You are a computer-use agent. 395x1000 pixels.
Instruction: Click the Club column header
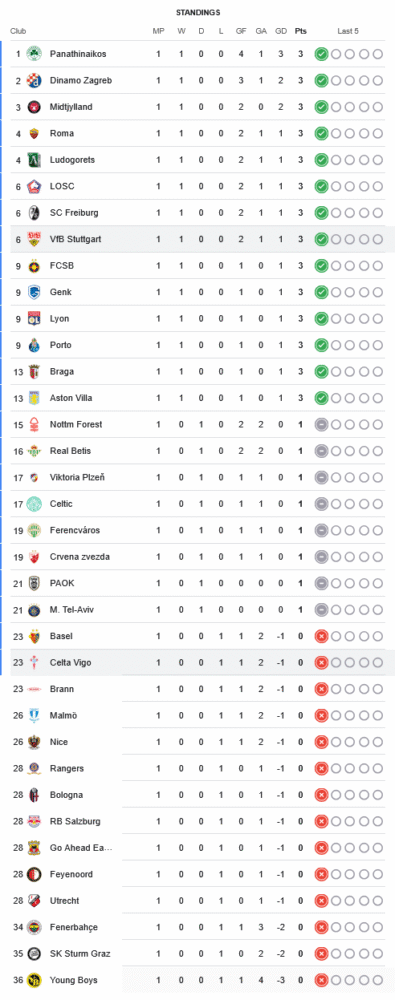pyautogui.click(x=18, y=31)
